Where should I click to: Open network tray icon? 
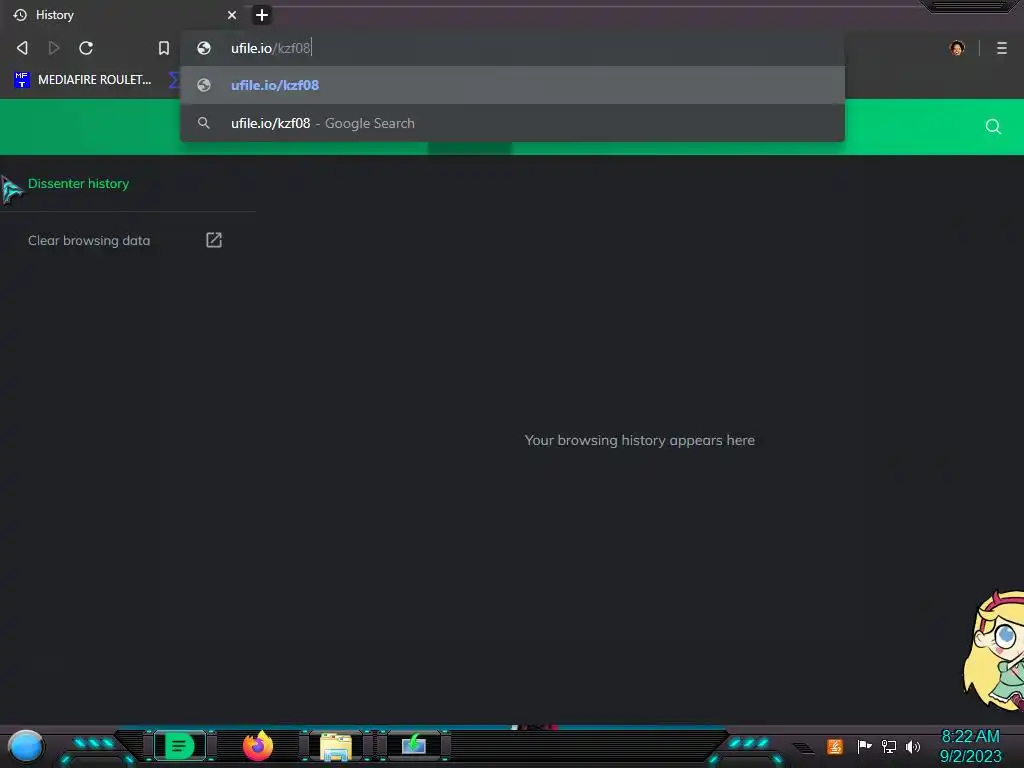(889, 746)
